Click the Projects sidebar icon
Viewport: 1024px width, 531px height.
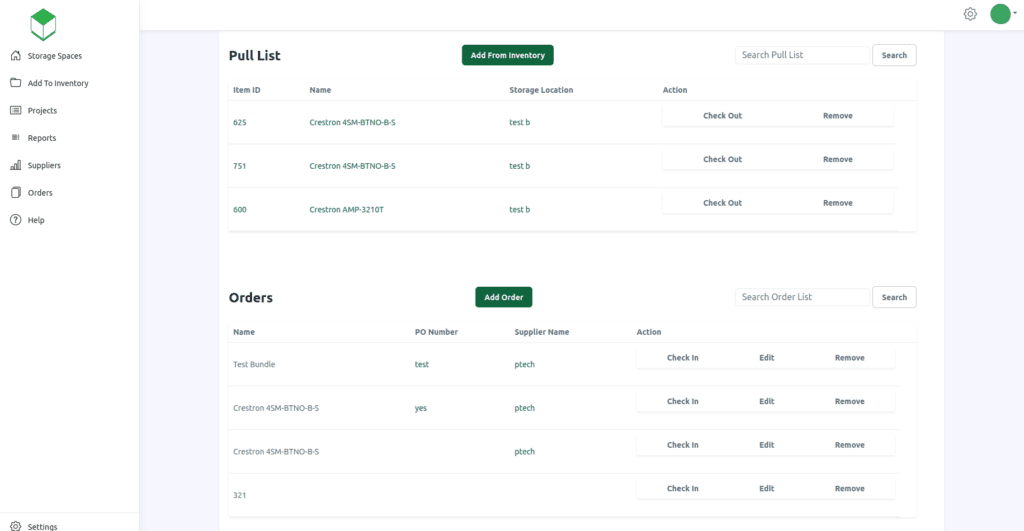click(x=16, y=110)
